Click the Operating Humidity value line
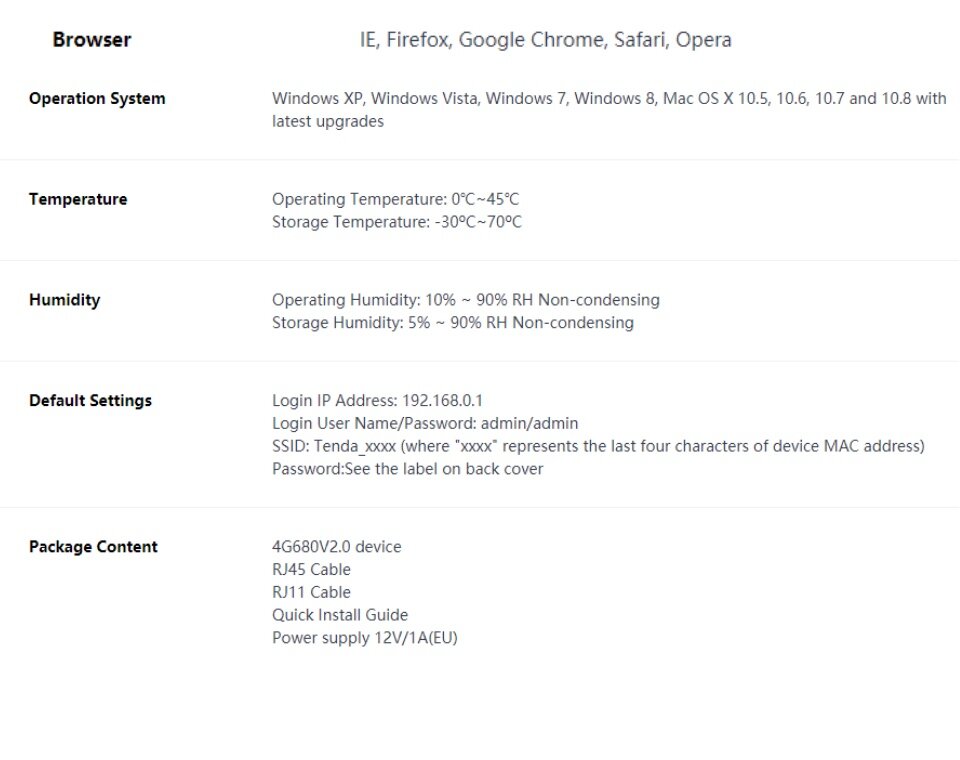The image size is (960, 760). (465, 300)
